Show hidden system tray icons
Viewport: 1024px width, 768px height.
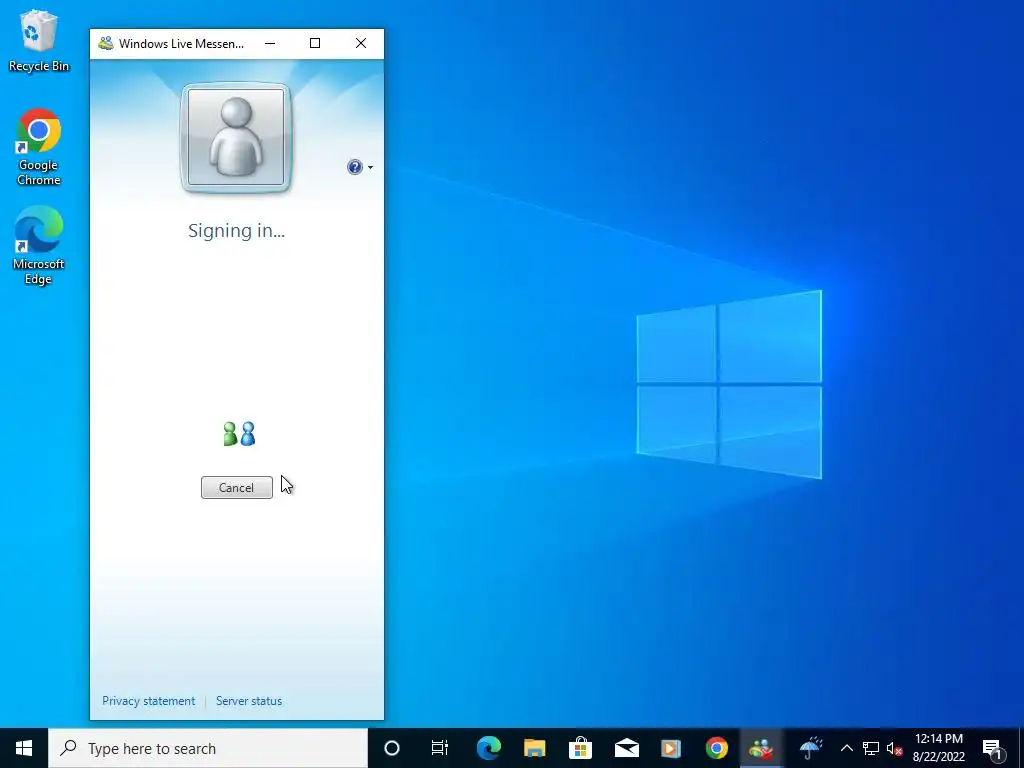[846, 748]
